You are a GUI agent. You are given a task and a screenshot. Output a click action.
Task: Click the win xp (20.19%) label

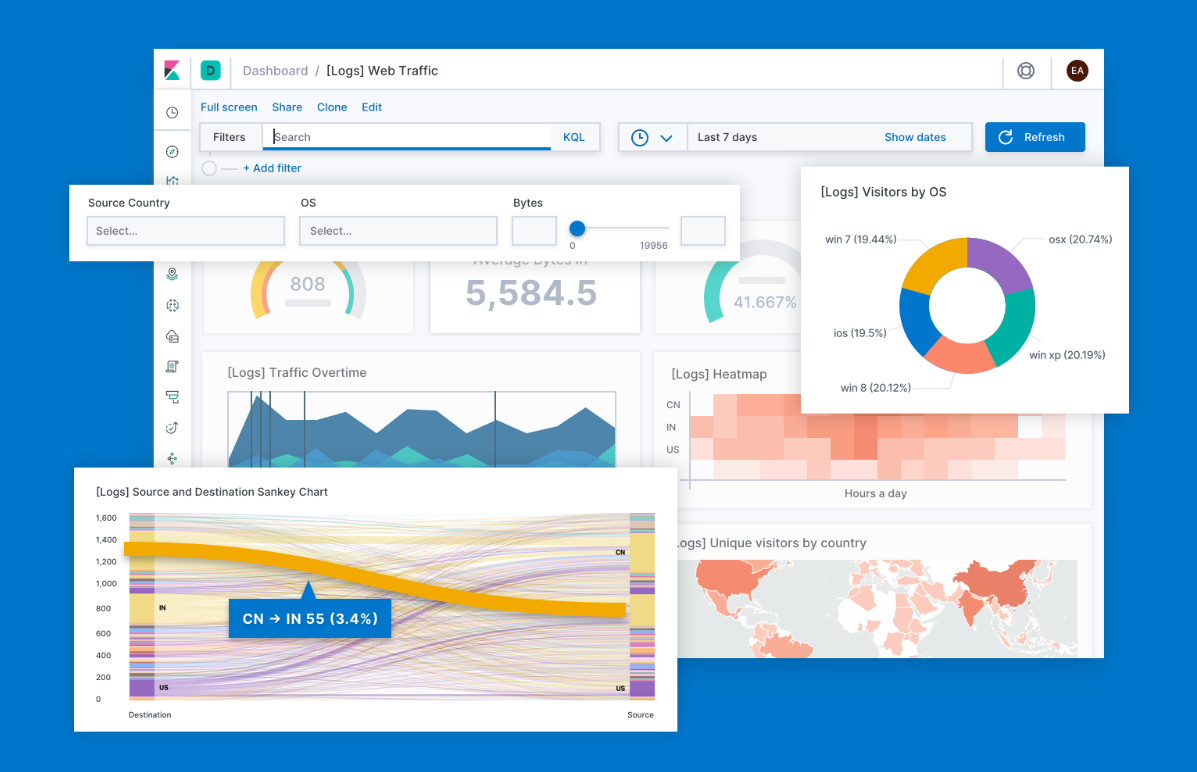[x=1066, y=355]
